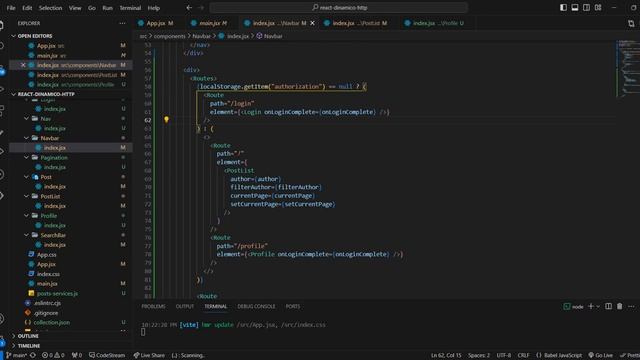640x360 pixels.
Task: Click the errors and warnings status indicator
Action: click(x=53, y=356)
